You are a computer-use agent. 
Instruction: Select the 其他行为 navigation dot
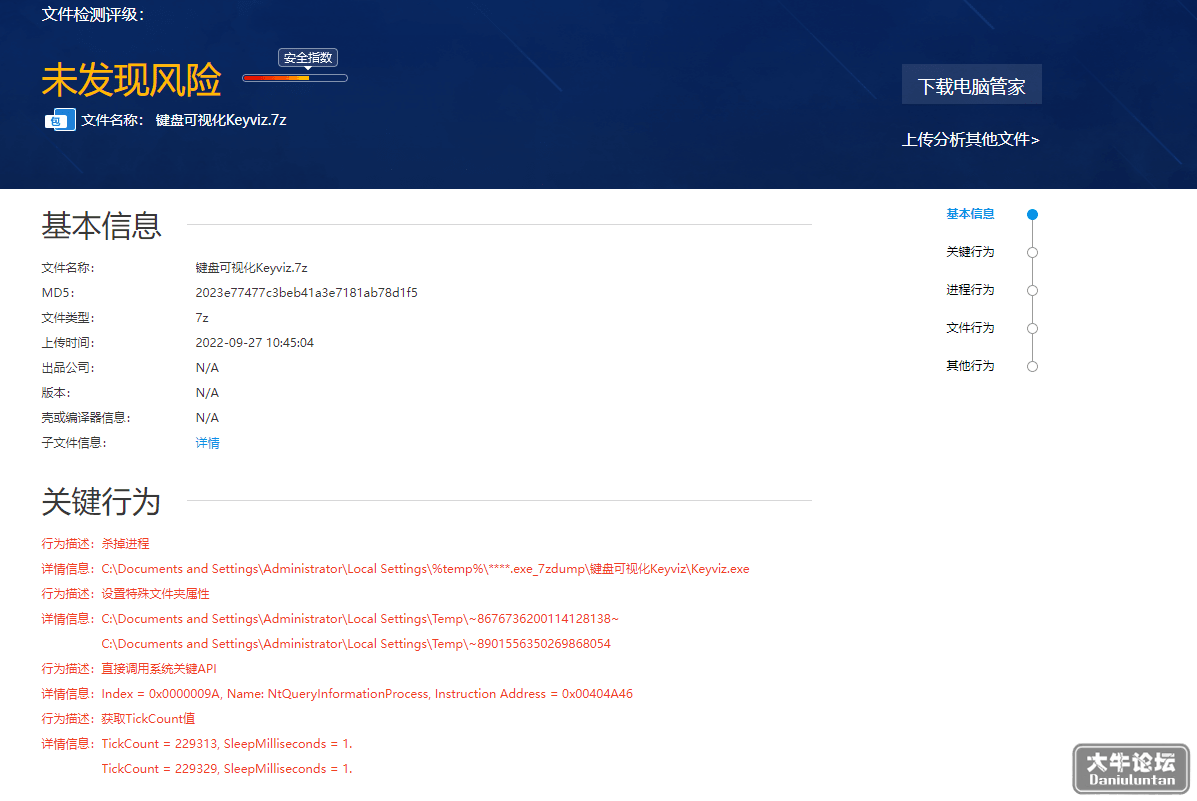tap(1032, 367)
